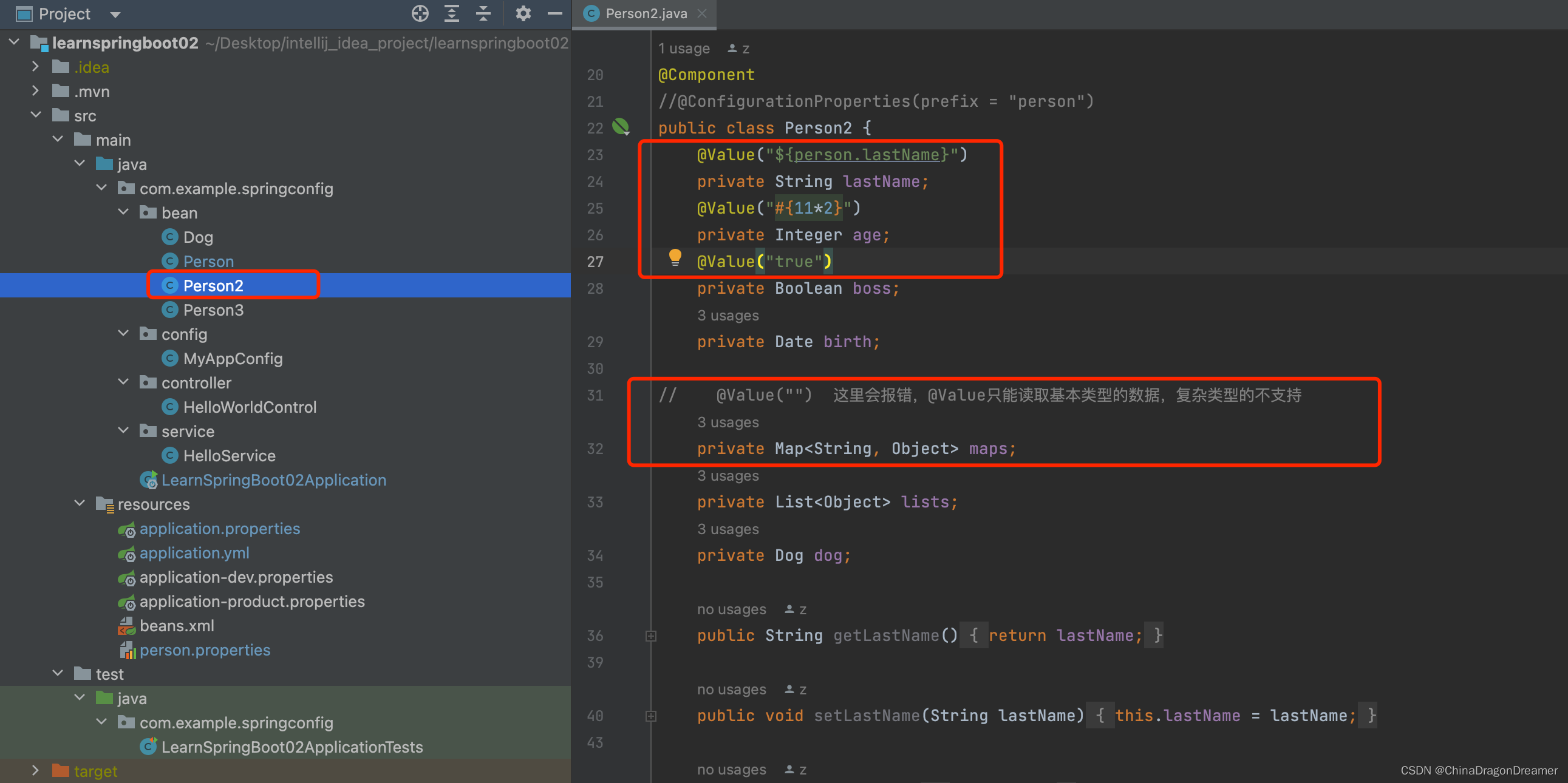Click the '1 usage' hint above @Component
Image resolution: width=1568 pixels, height=783 pixels.
(x=684, y=49)
